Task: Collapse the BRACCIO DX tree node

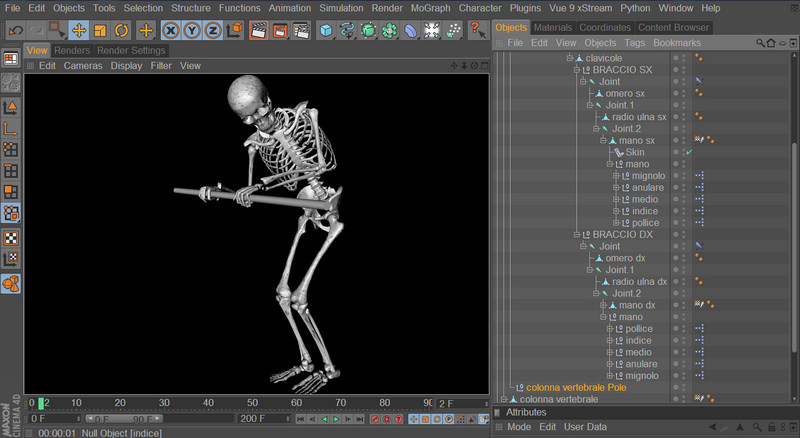Action: click(x=578, y=234)
